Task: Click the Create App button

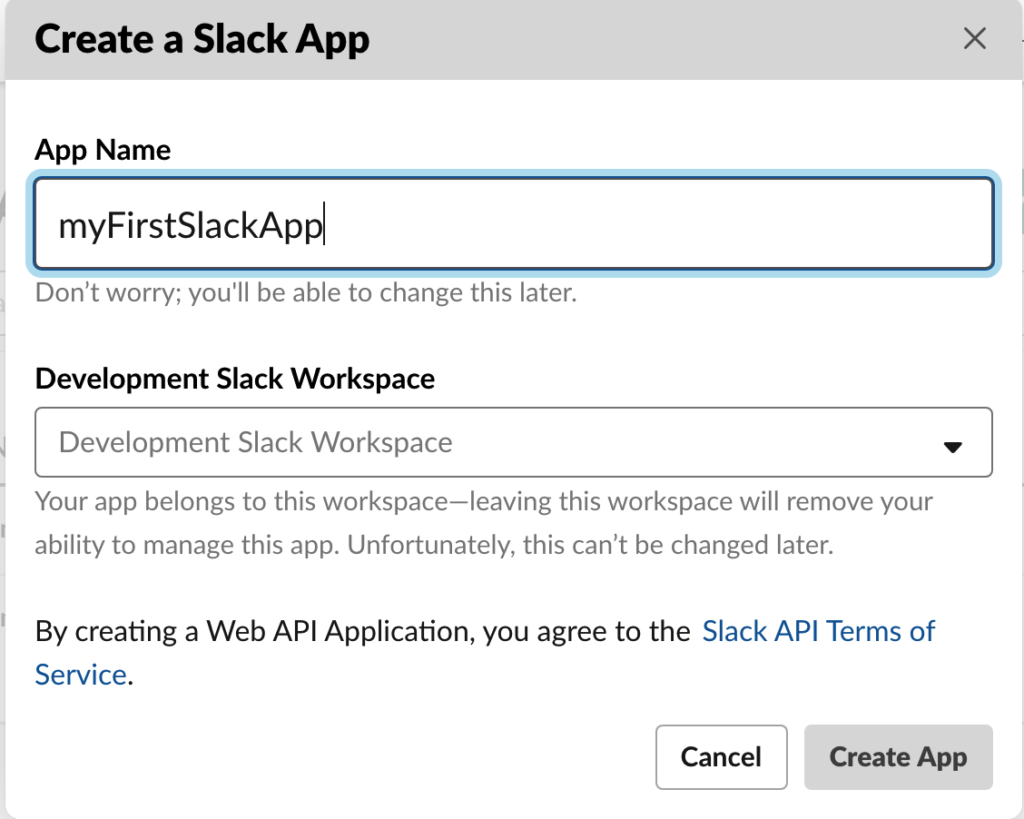Action: click(x=898, y=757)
